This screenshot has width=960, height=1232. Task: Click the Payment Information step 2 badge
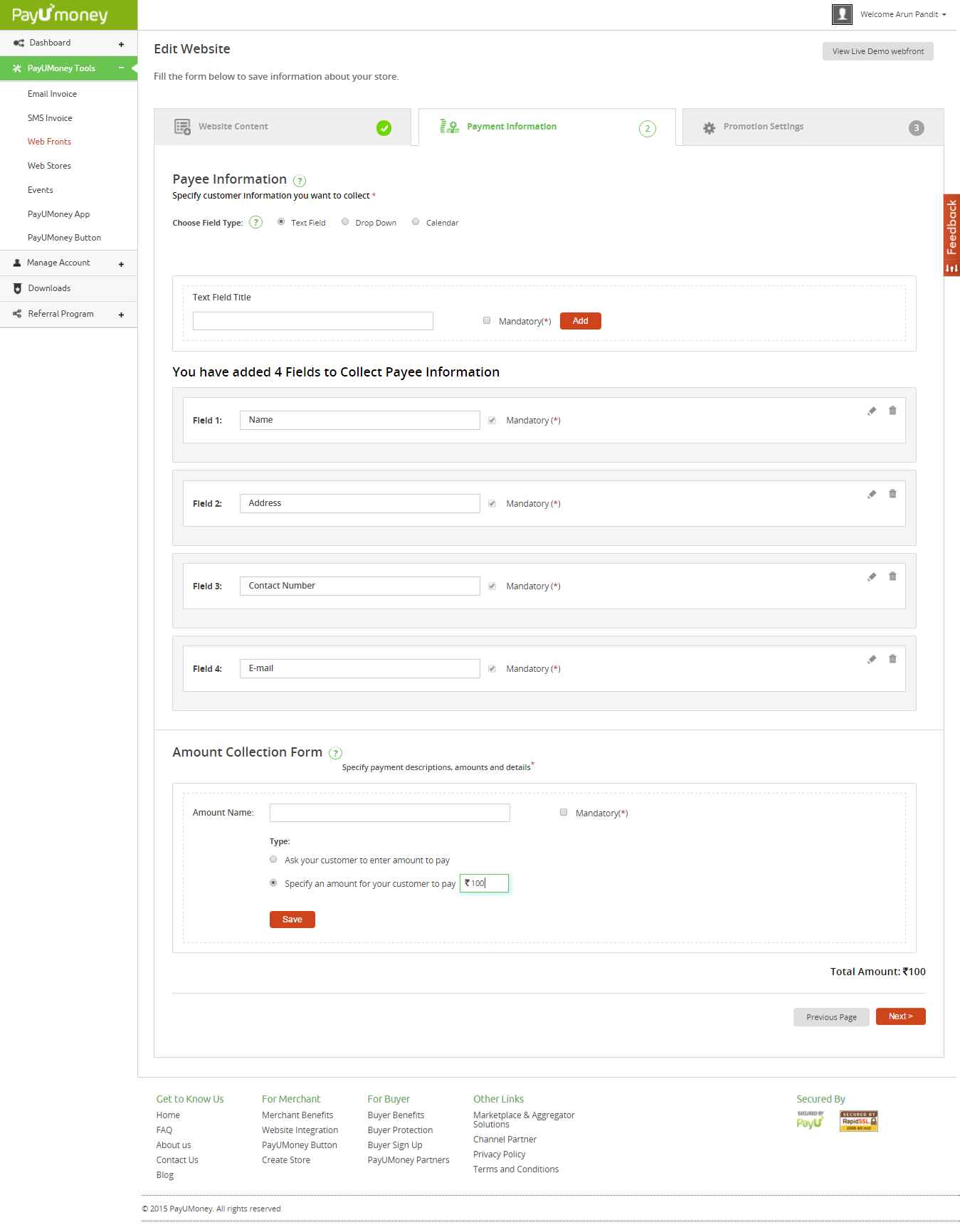(x=647, y=129)
